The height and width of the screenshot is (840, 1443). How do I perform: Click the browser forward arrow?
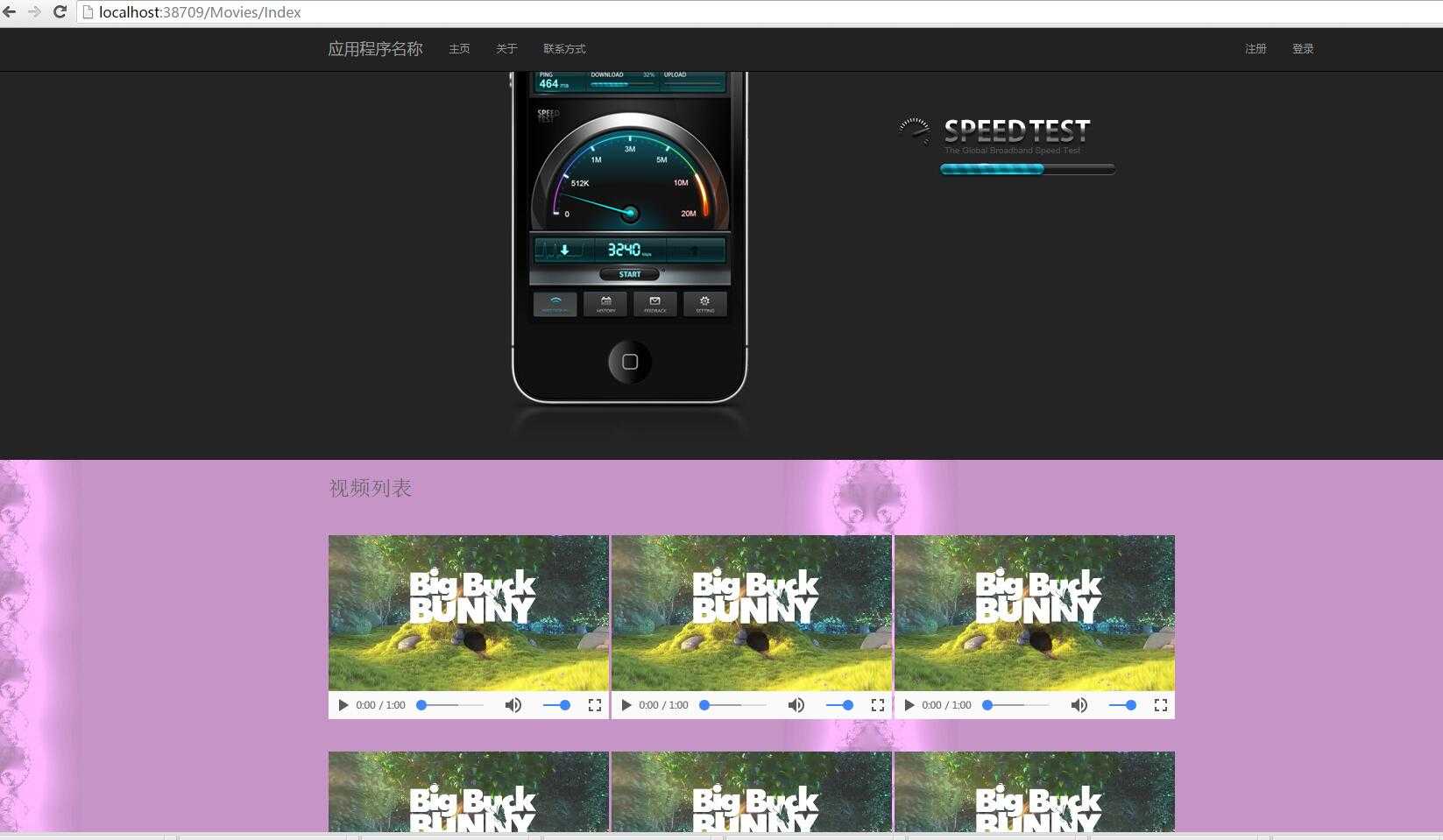click(34, 12)
